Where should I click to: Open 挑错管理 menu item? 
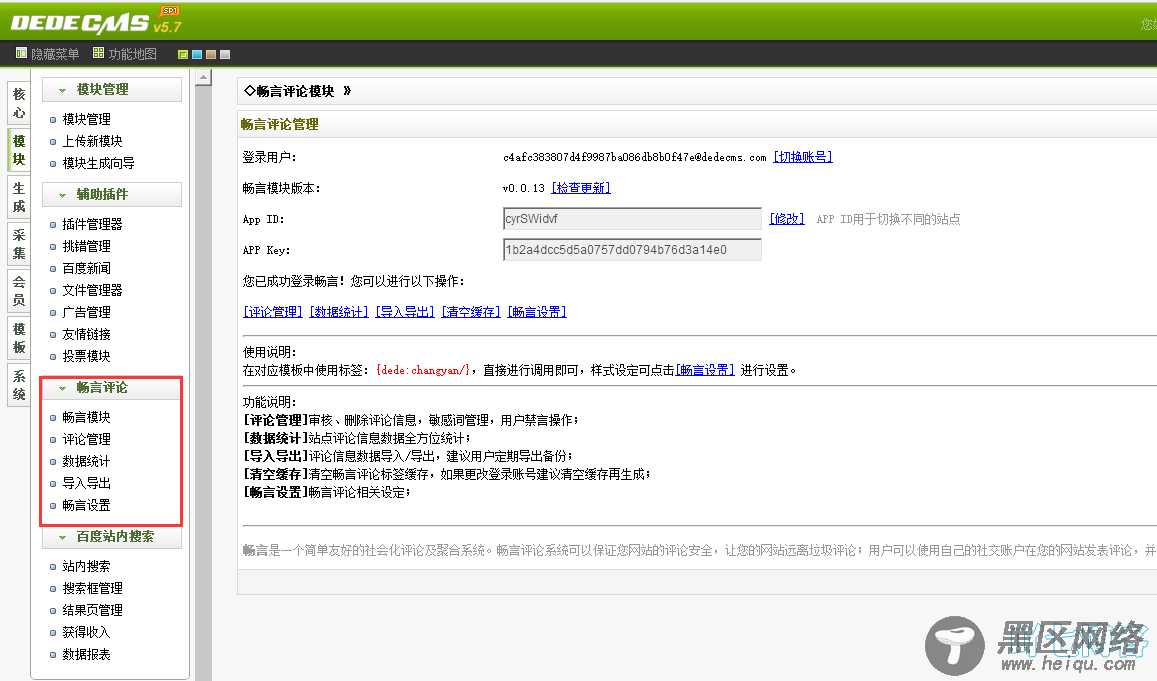point(86,246)
